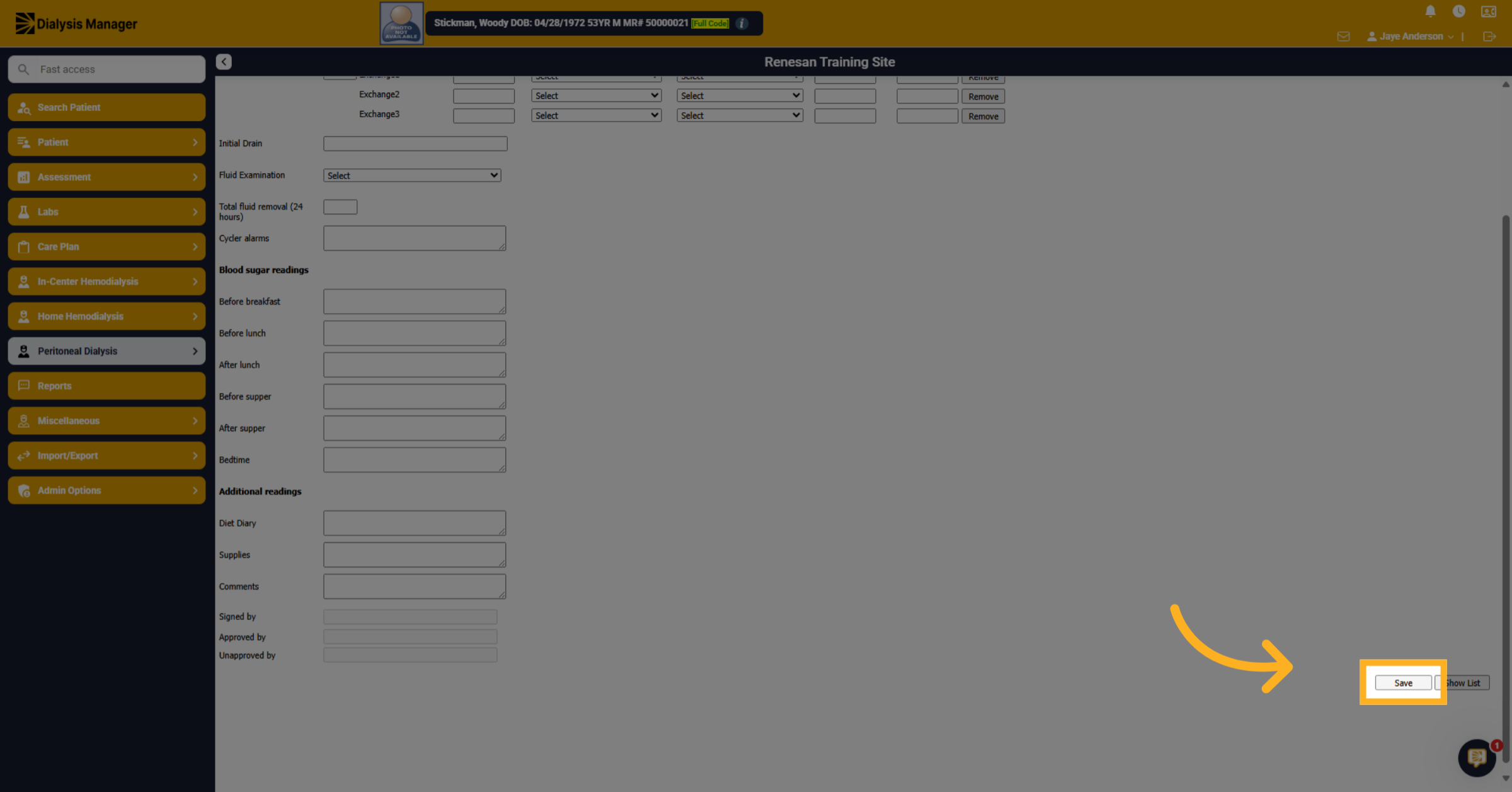Expand the Patient menu
The width and height of the screenshot is (1512, 792).
coord(106,142)
